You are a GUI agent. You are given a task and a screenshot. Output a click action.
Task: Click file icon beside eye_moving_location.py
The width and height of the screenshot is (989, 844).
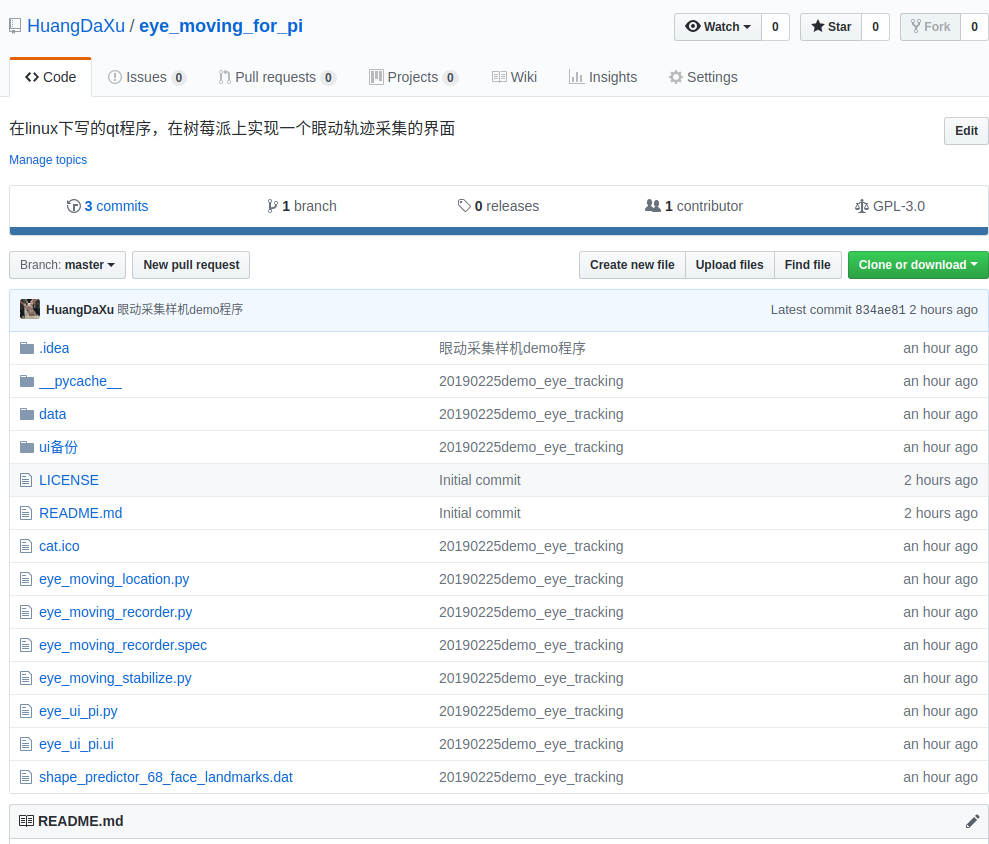(26, 579)
